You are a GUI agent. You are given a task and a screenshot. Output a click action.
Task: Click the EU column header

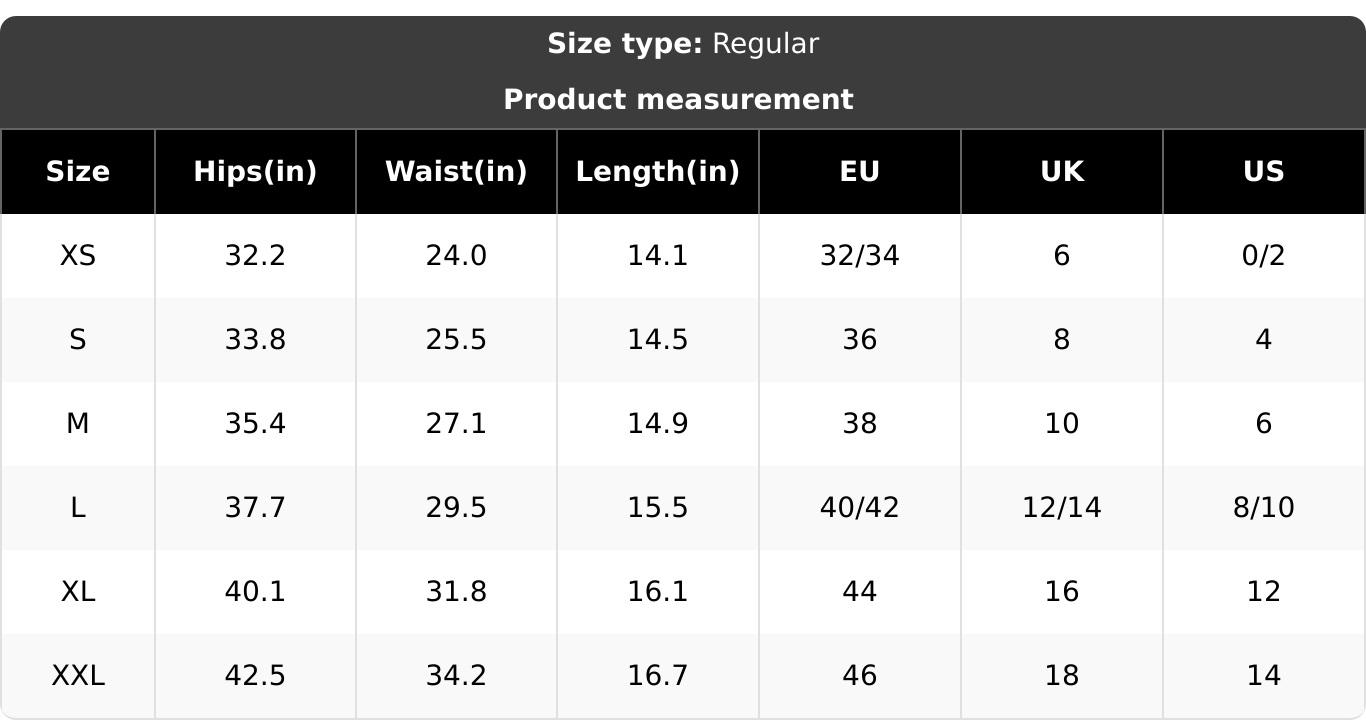tap(860, 172)
